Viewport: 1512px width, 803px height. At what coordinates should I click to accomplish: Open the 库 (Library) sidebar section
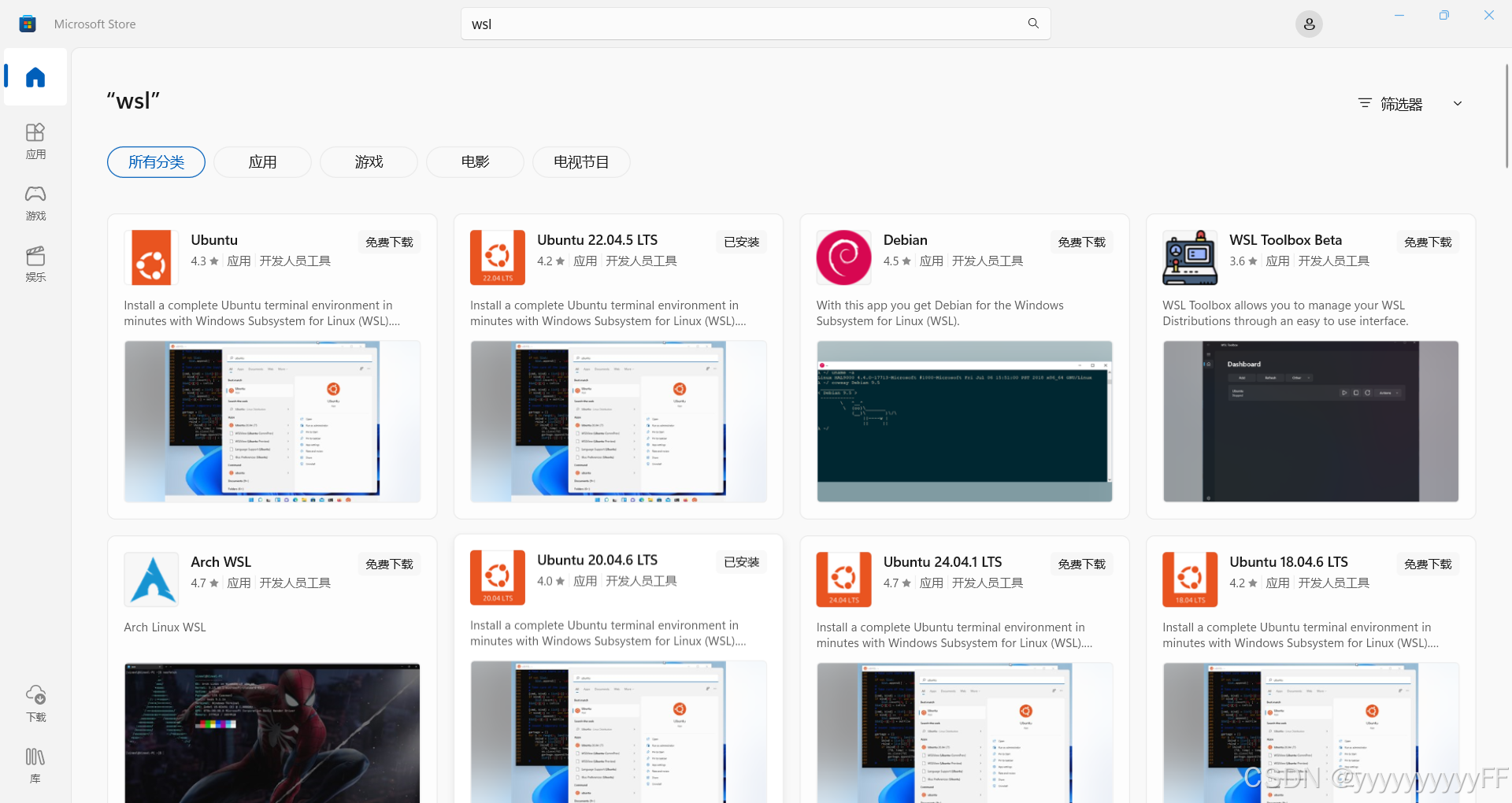click(x=35, y=765)
